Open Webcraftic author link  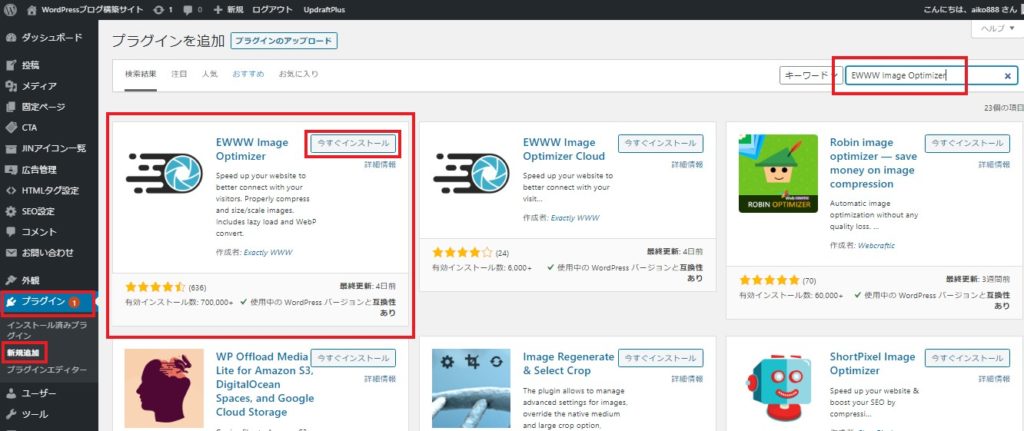point(876,246)
